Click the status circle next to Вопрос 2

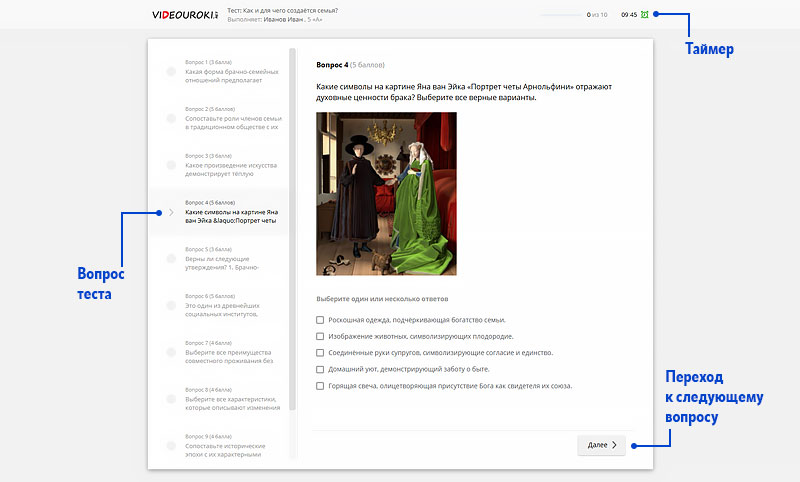(x=171, y=118)
